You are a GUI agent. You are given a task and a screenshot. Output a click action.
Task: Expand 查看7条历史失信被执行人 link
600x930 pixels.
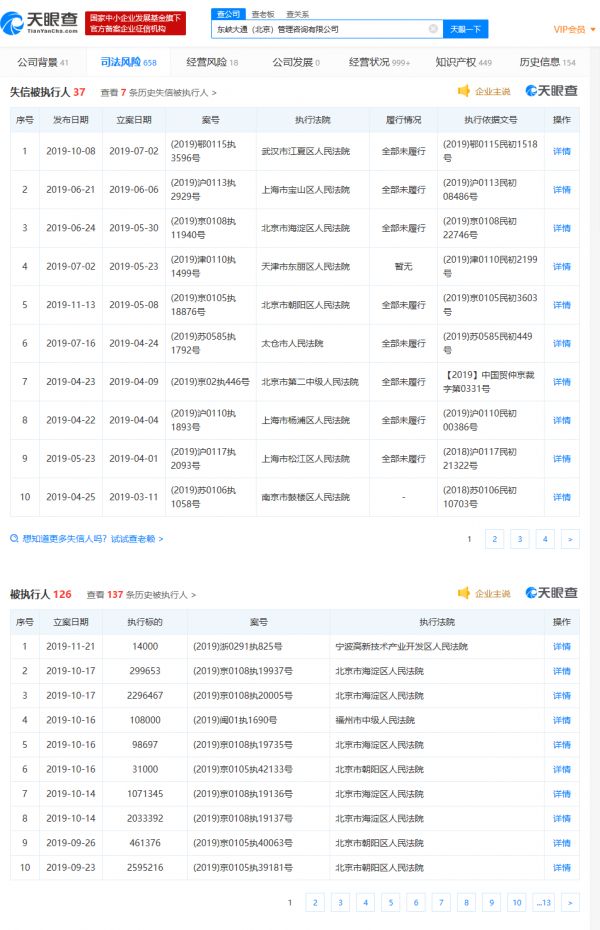click(158, 92)
